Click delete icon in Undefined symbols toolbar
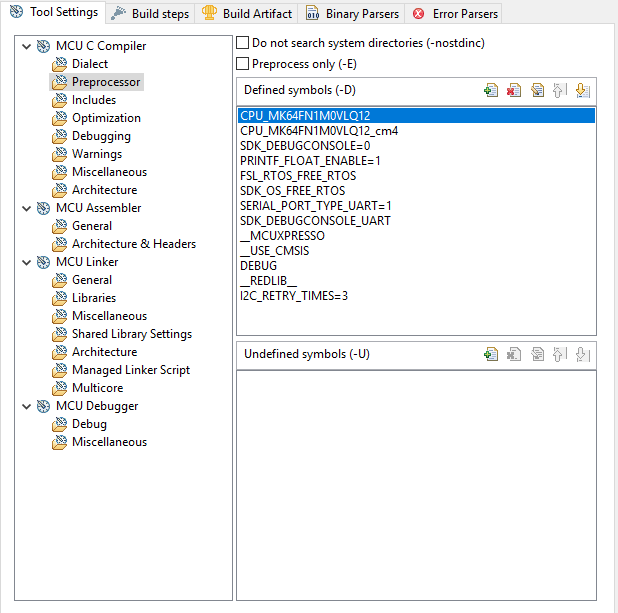This screenshot has height=613, width=618. (x=514, y=354)
